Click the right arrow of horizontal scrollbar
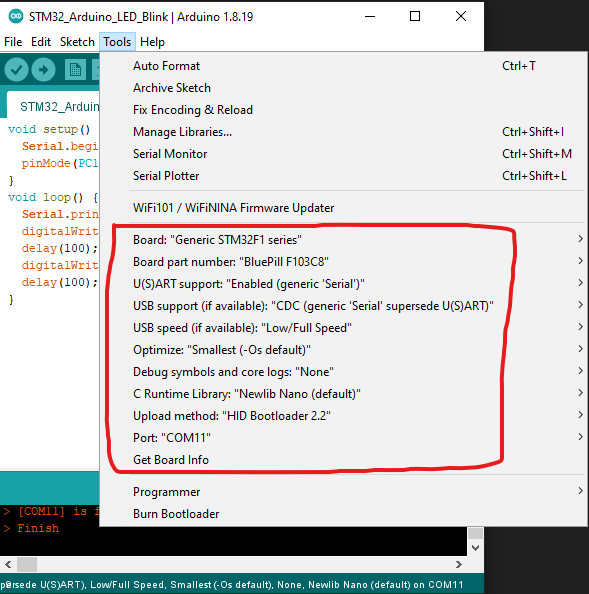 459,564
